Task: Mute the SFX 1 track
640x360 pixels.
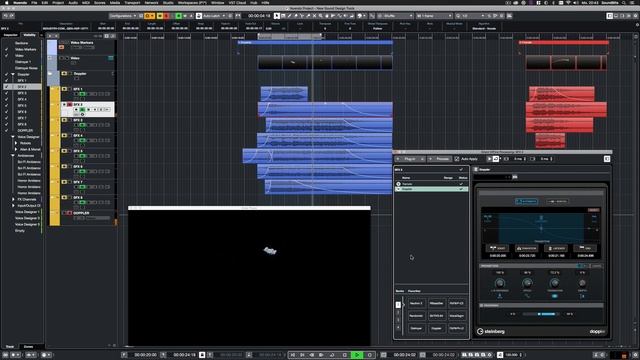Action: (64, 89)
